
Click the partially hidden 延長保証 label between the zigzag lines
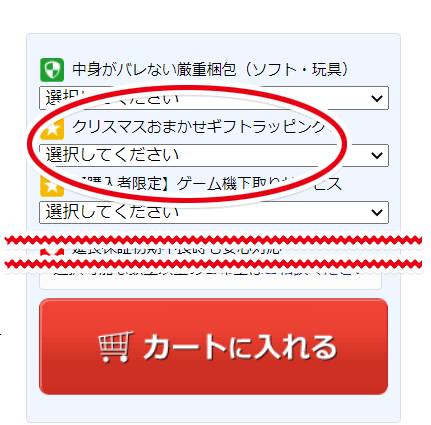click(x=177, y=250)
